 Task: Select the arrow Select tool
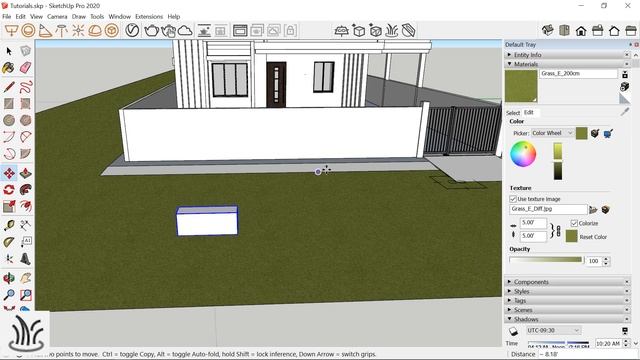9,51
